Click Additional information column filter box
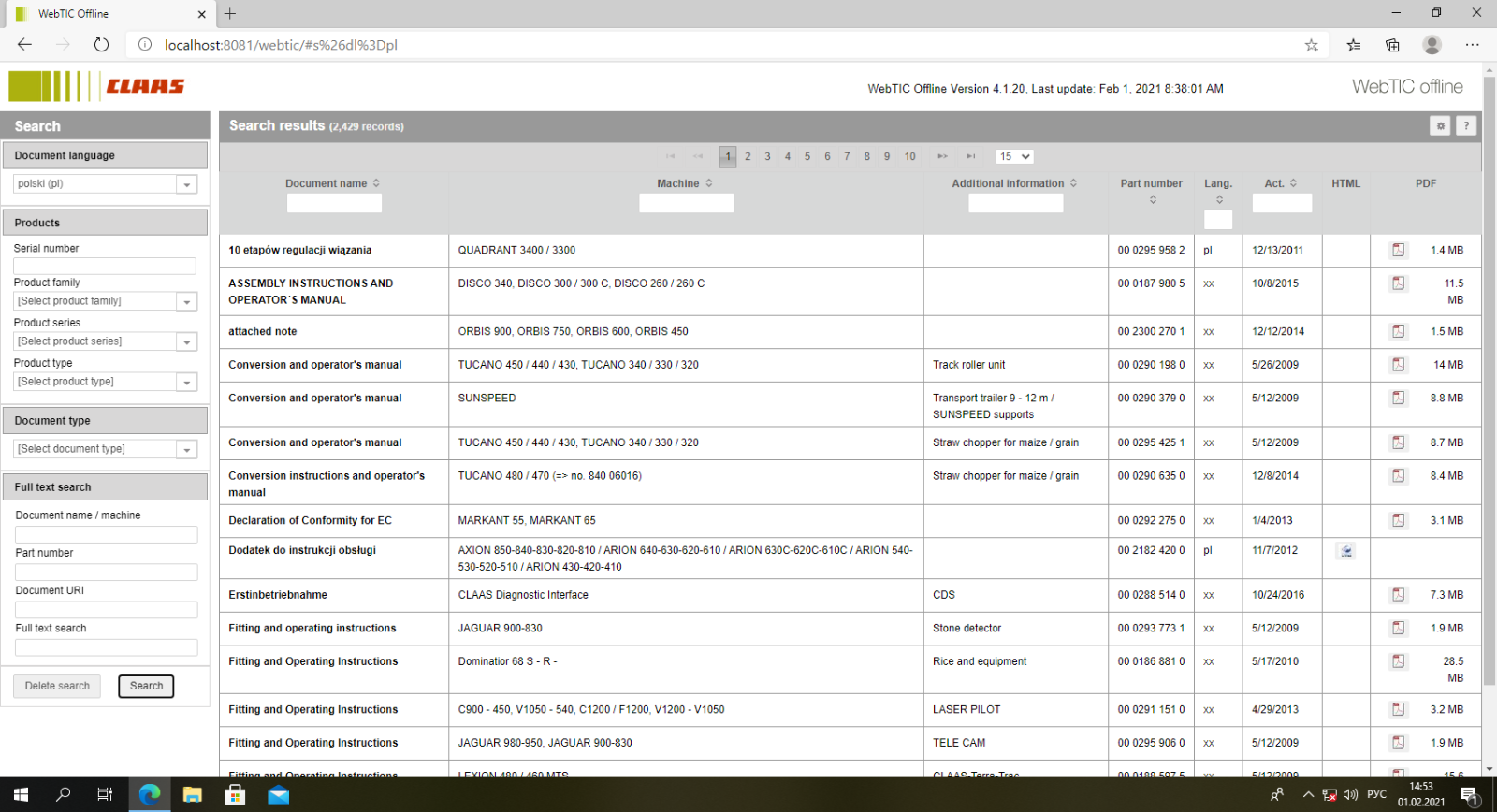This screenshot has height=812, width=1497. click(1016, 203)
